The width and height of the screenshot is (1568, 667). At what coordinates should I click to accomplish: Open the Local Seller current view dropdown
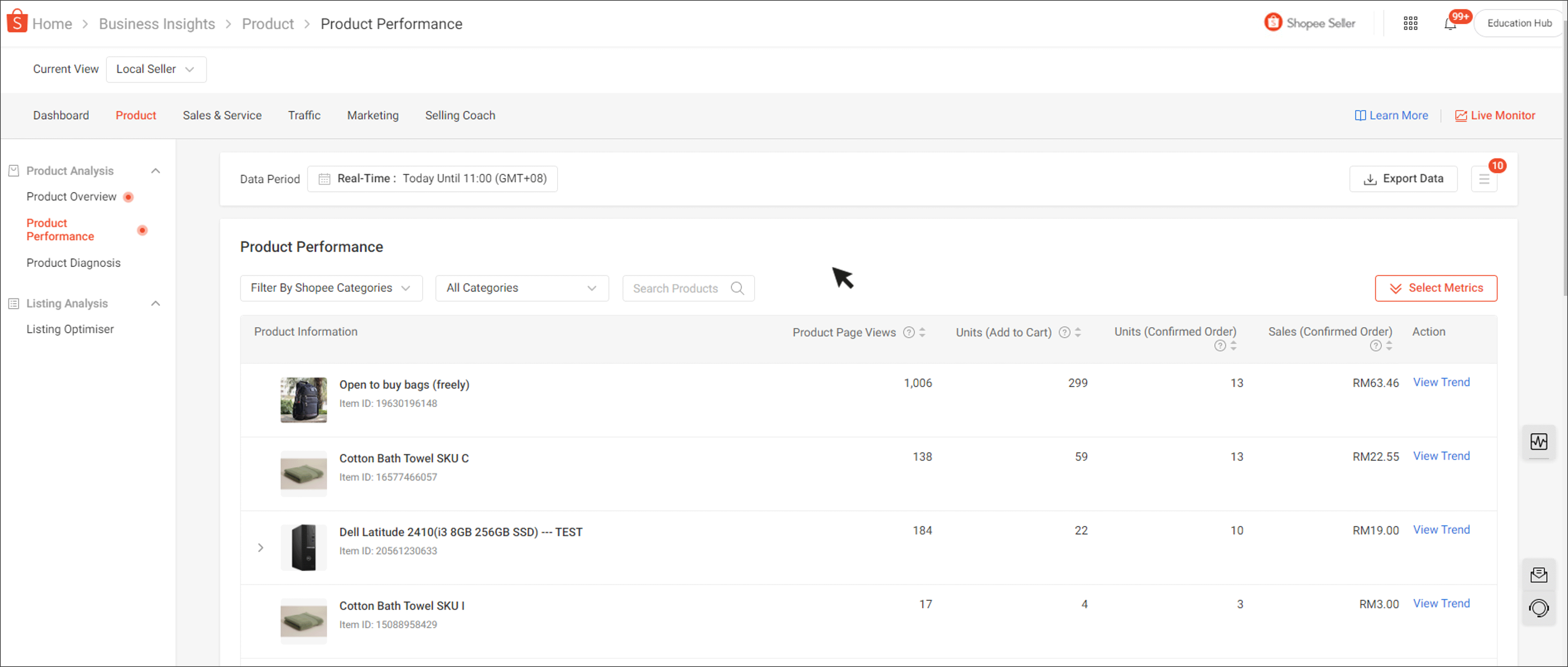pos(156,69)
